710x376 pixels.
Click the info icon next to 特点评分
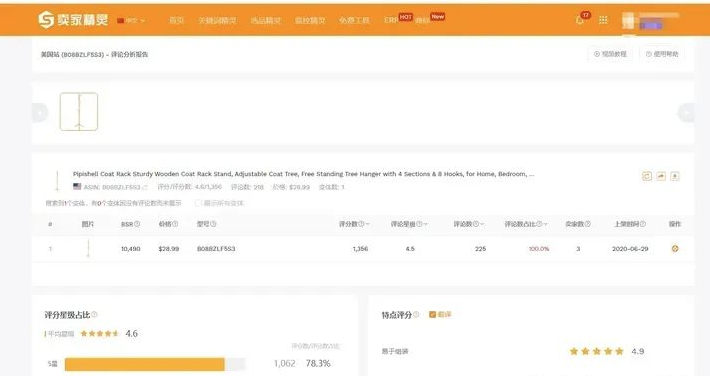[x=416, y=314]
